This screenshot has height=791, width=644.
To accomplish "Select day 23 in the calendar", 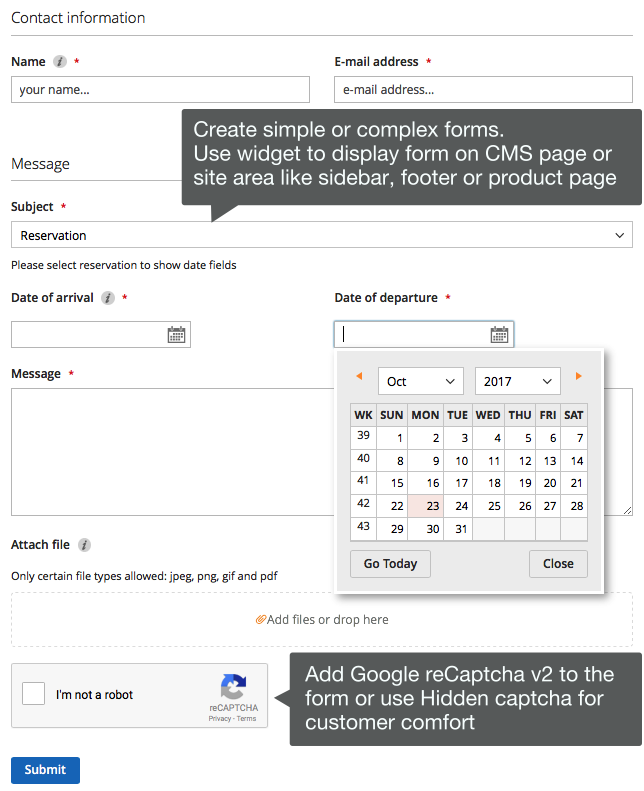I will pyautogui.click(x=432, y=506).
